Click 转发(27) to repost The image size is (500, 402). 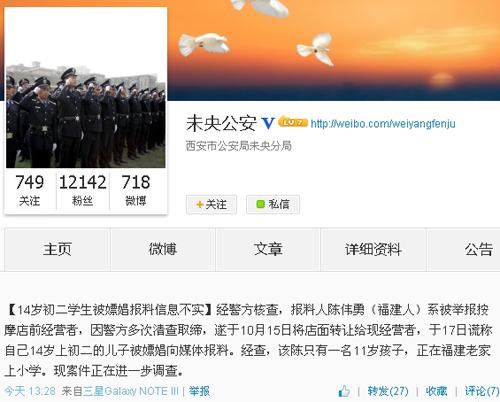click(388, 391)
